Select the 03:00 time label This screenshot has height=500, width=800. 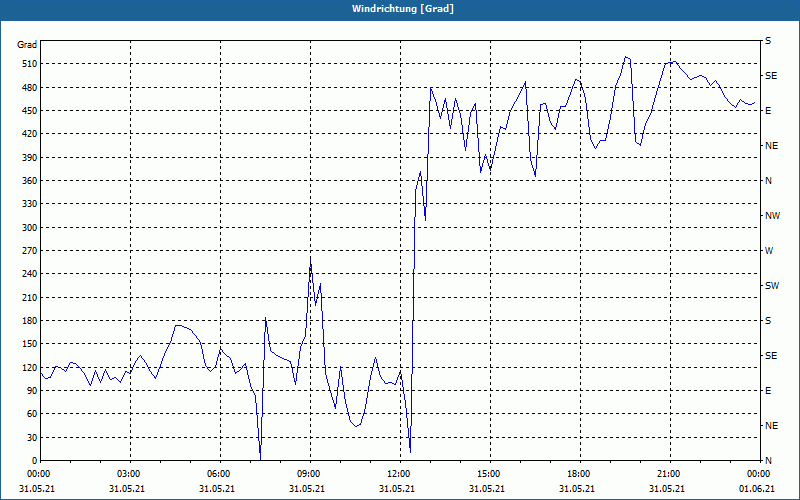(127, 474)
